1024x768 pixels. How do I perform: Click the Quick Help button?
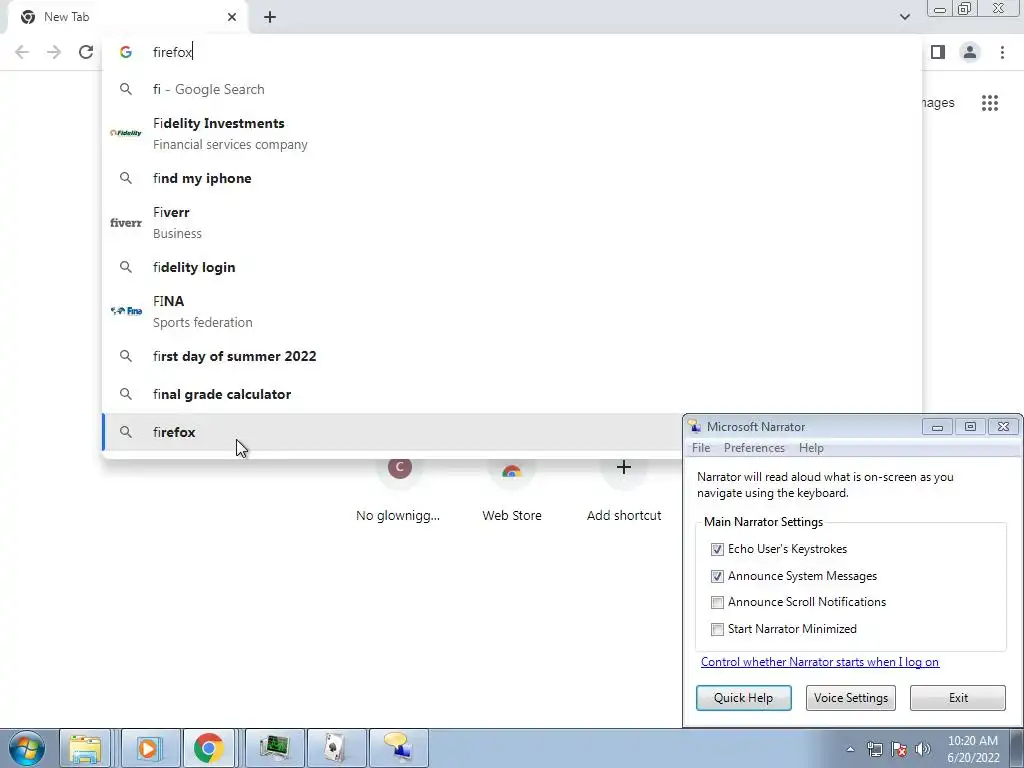[743, 697]
